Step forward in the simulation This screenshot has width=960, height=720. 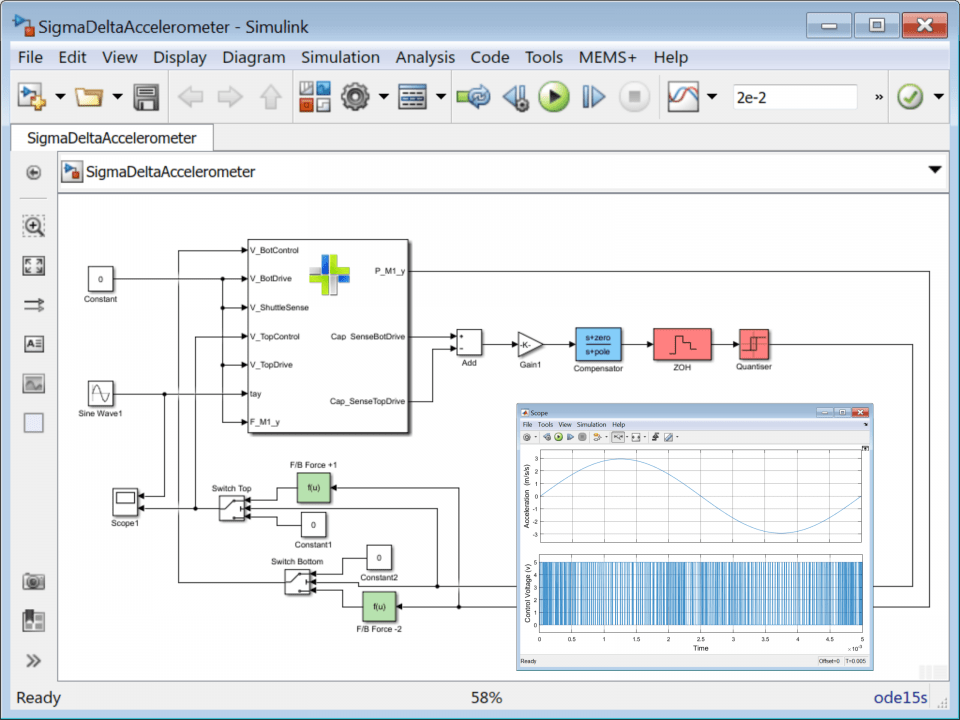pyautogui.click(x=594, y=97)
